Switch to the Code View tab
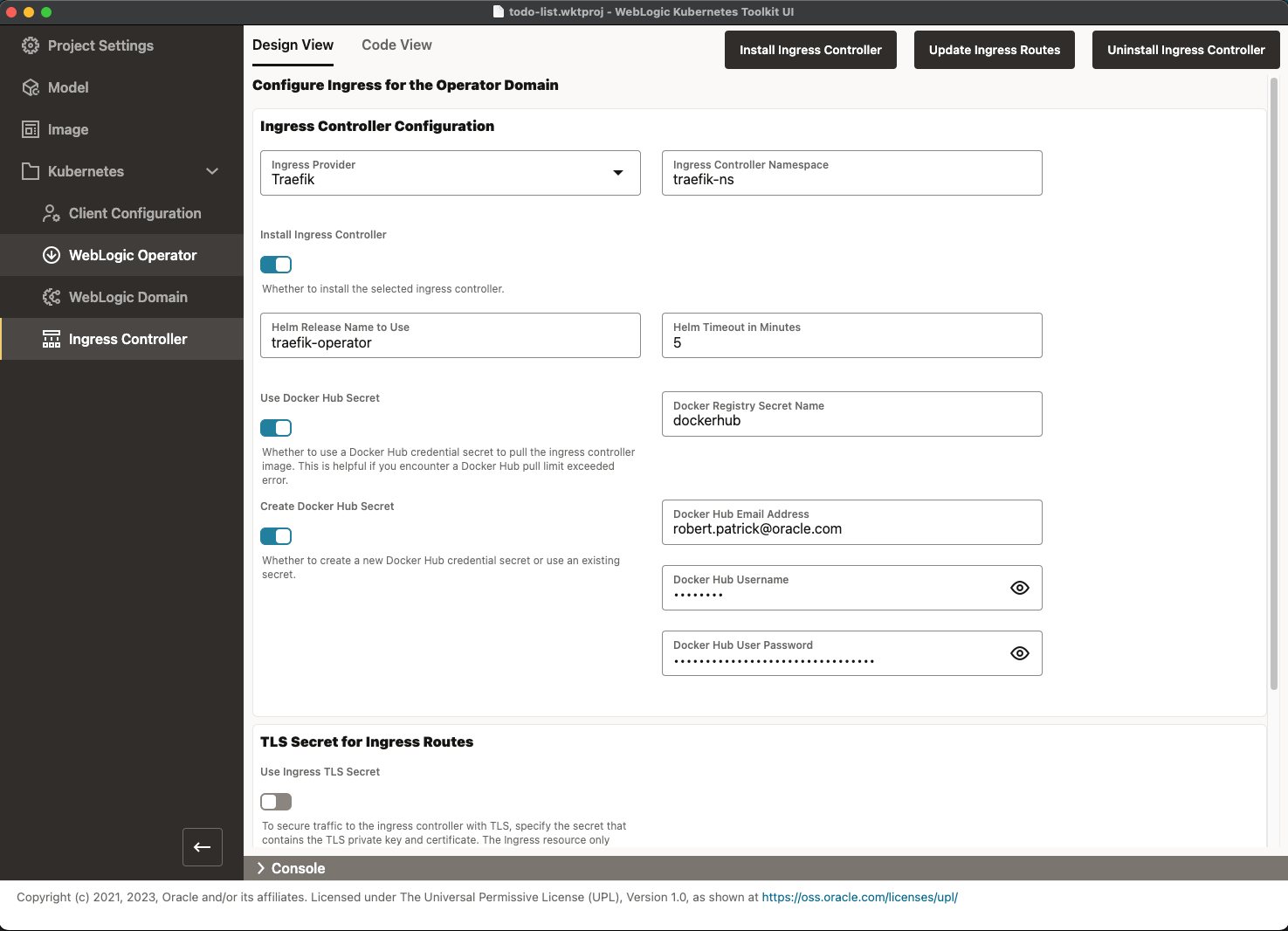 (x=396, y=45)
